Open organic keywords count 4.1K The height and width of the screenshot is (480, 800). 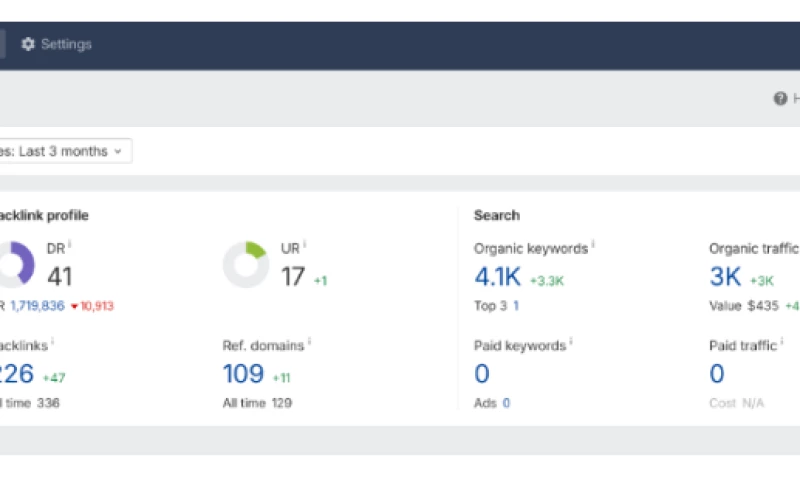pos(497,276)
